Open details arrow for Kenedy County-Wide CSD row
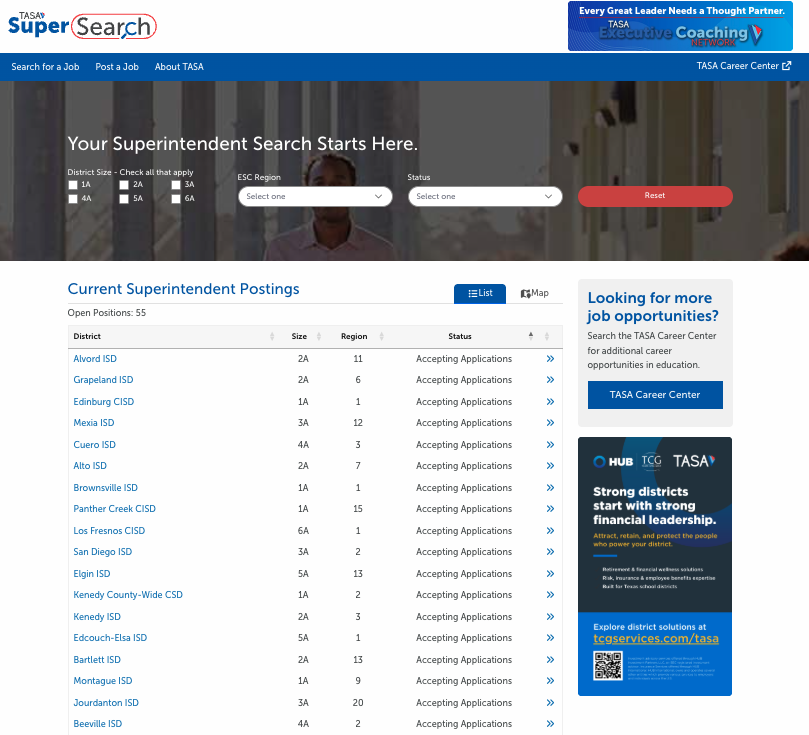 550,595
